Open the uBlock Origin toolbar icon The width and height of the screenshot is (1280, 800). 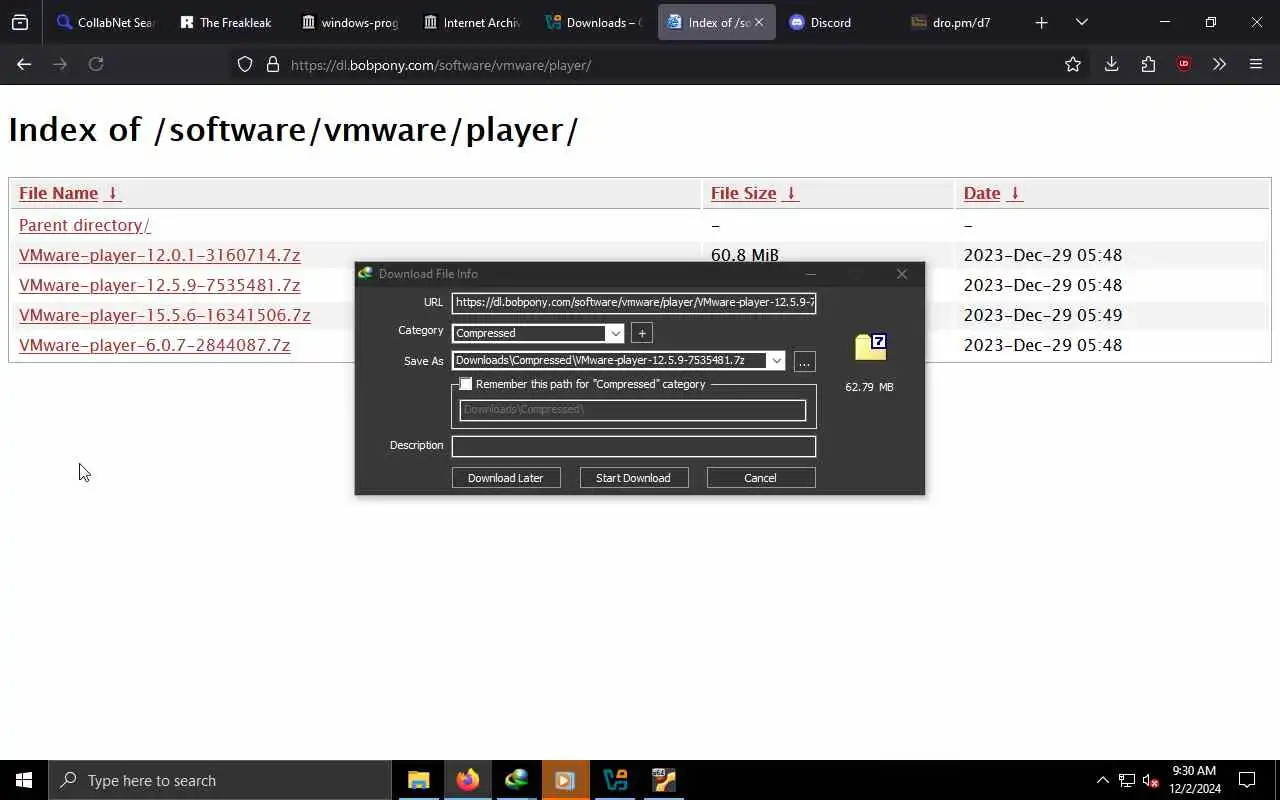pos(1184,64)
